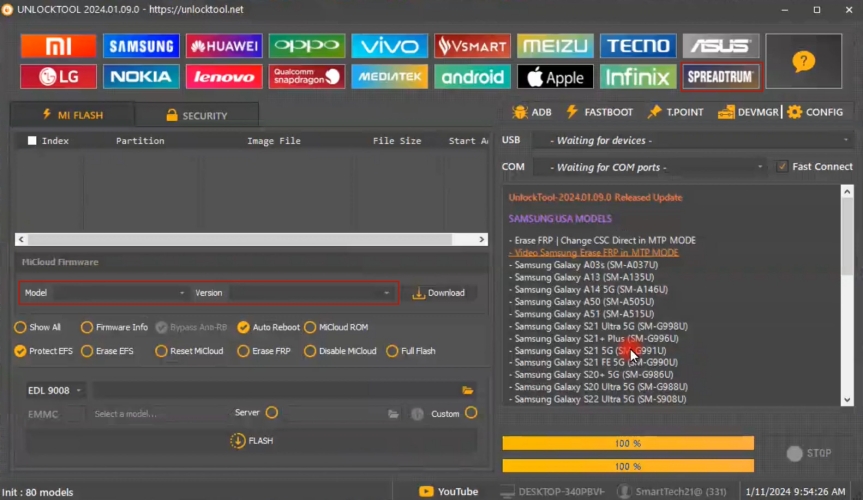Launch DEVMGR device manager
The image size is (863, 500).
(748, 112)
